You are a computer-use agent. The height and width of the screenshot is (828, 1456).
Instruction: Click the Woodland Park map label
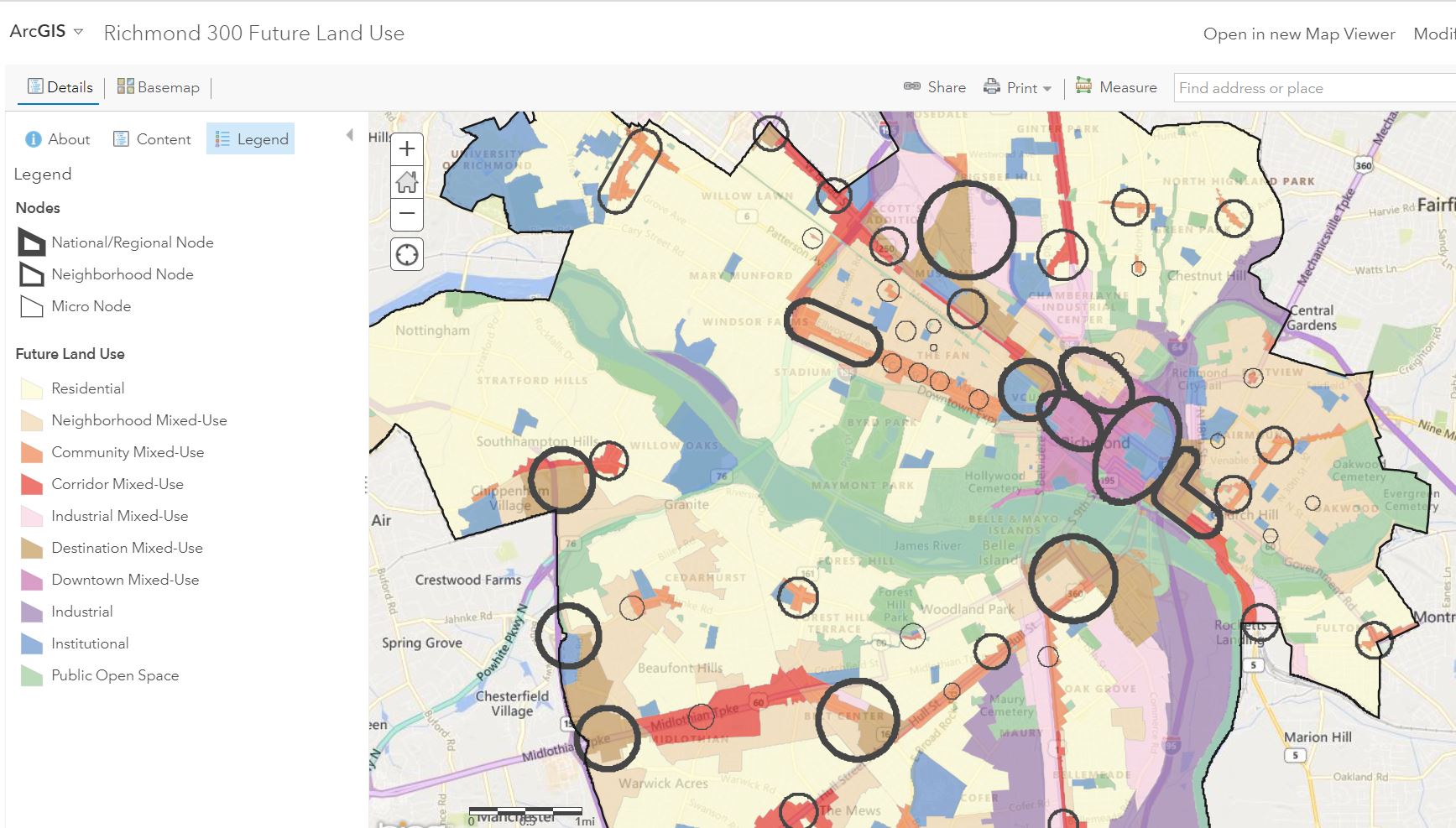[x=968, y=609]
